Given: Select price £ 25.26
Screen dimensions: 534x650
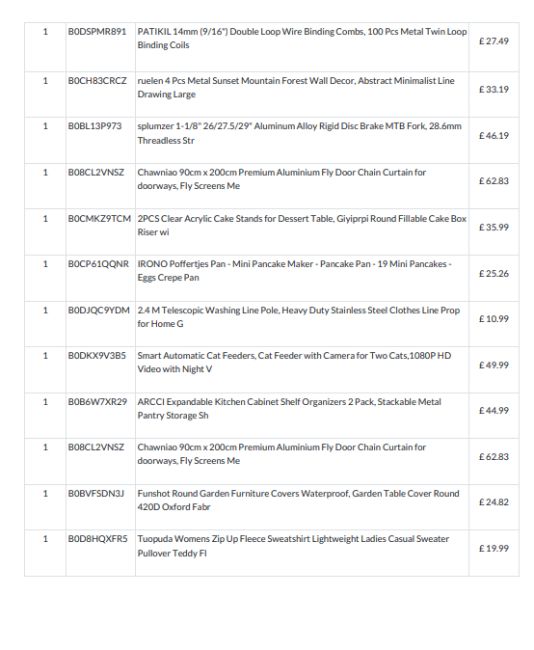Looking at the screenshot, I should [x=494, y=274].
